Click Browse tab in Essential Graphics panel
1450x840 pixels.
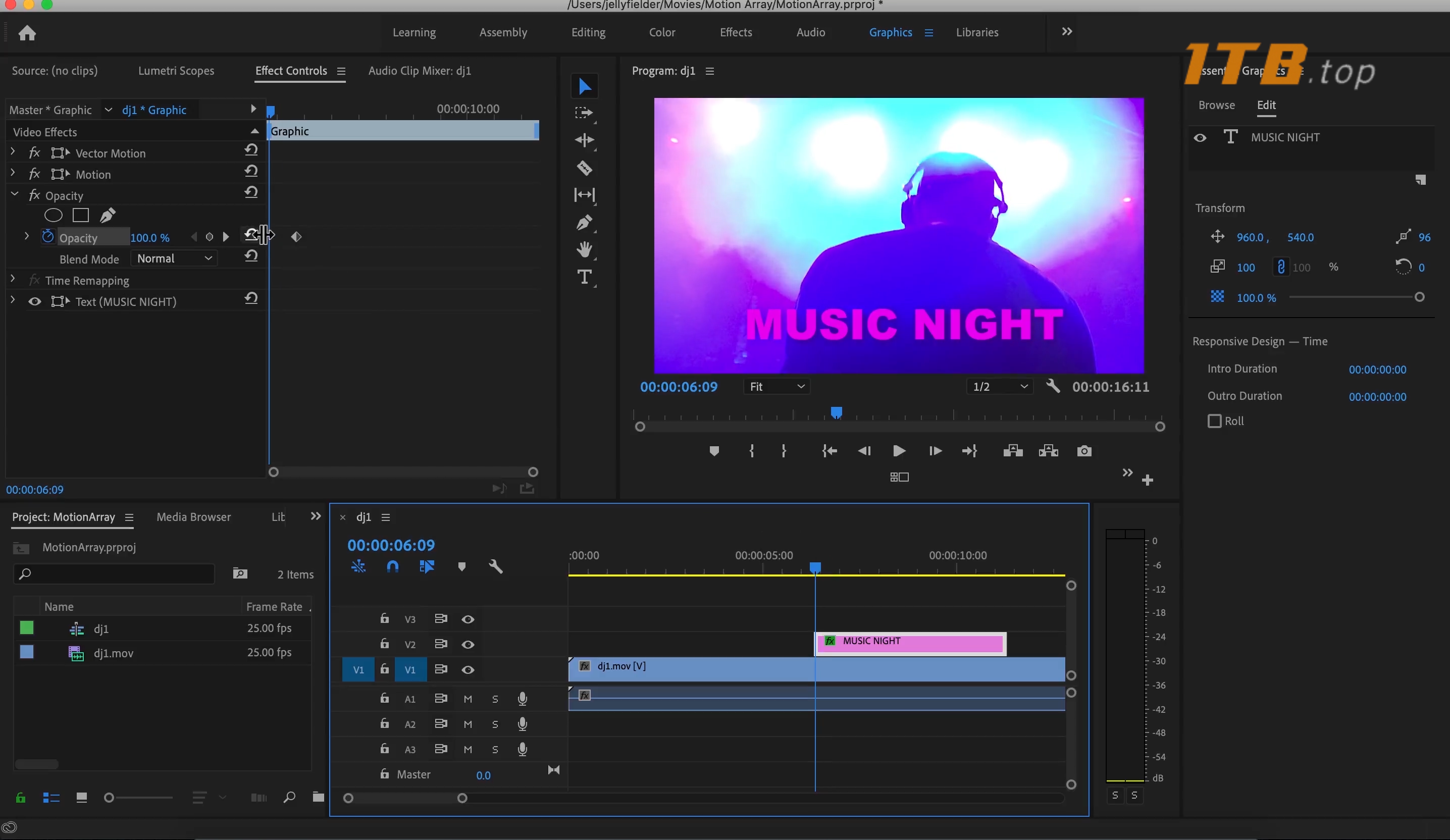click(1216, 104)
